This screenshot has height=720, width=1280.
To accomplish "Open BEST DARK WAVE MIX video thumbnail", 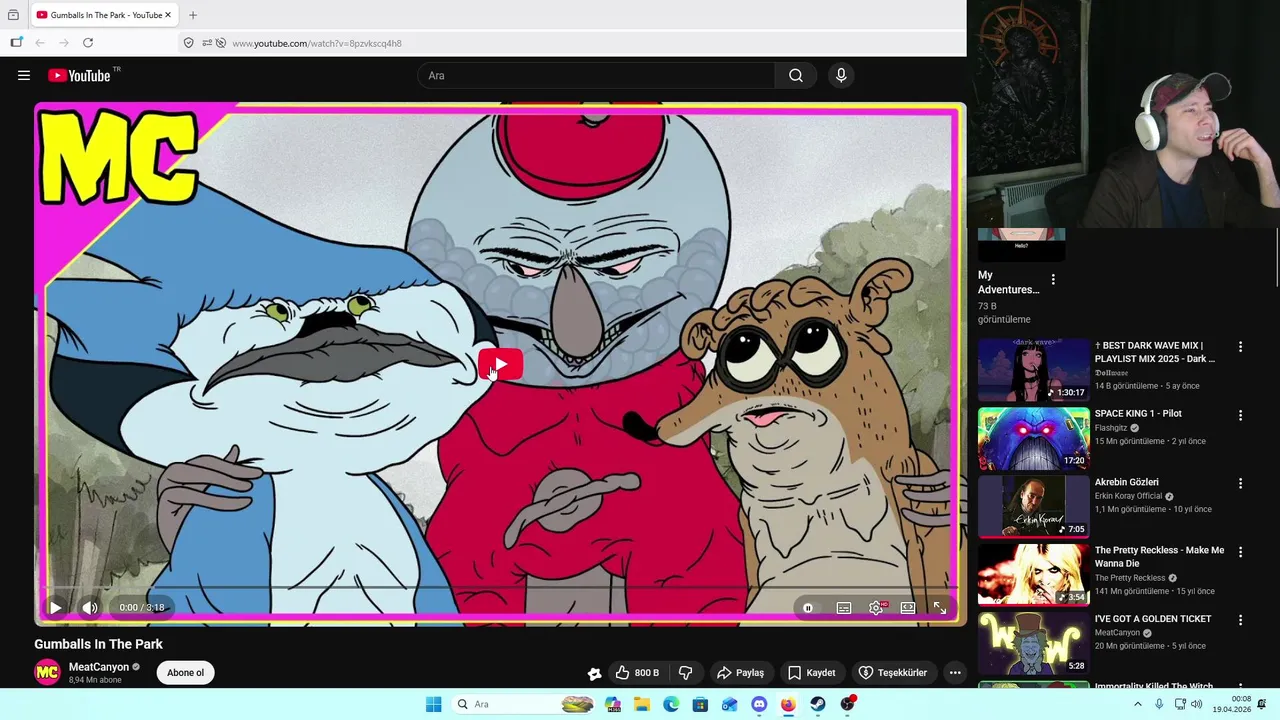I will 1034,370.
